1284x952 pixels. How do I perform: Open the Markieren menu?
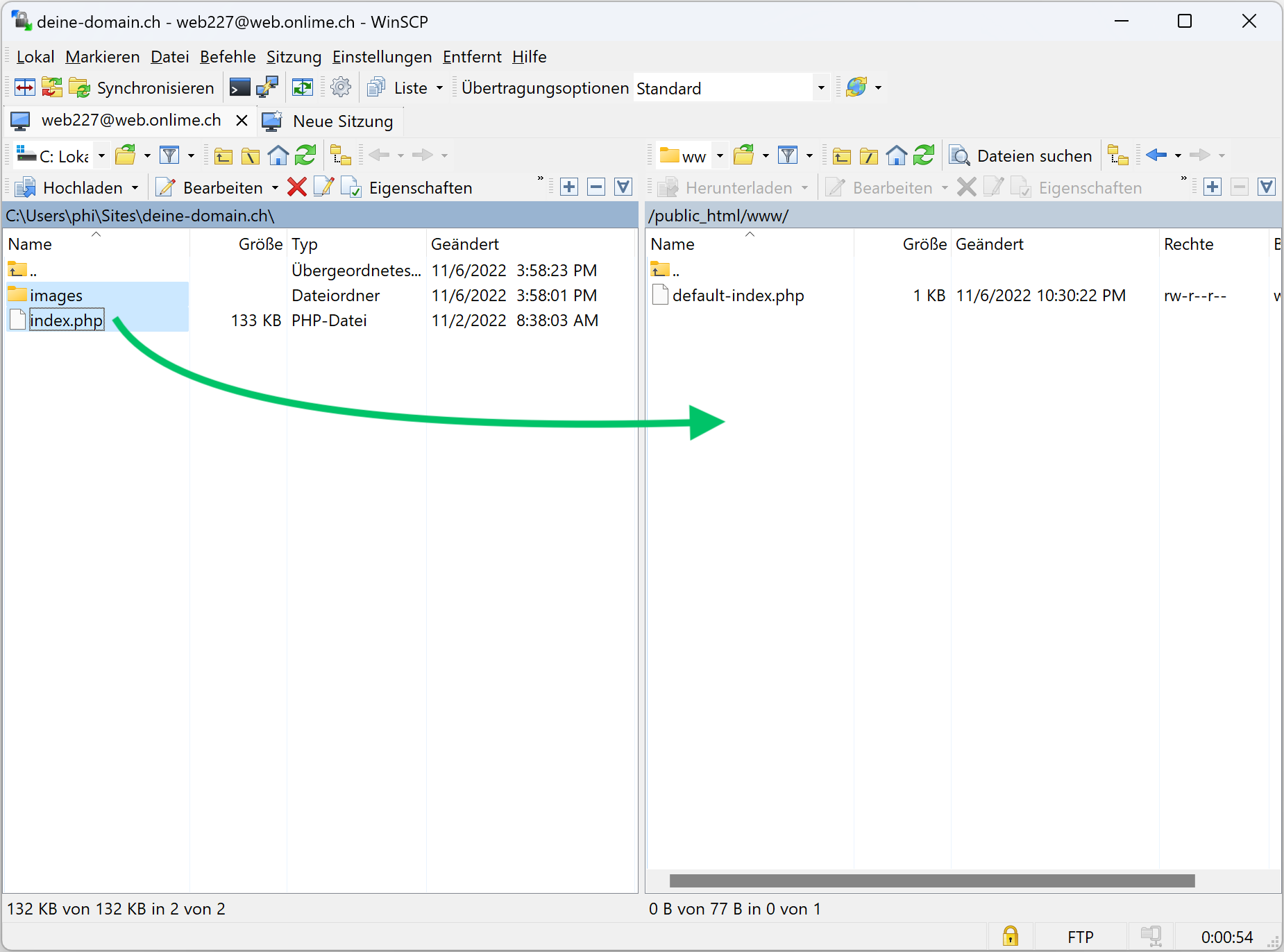103,57
